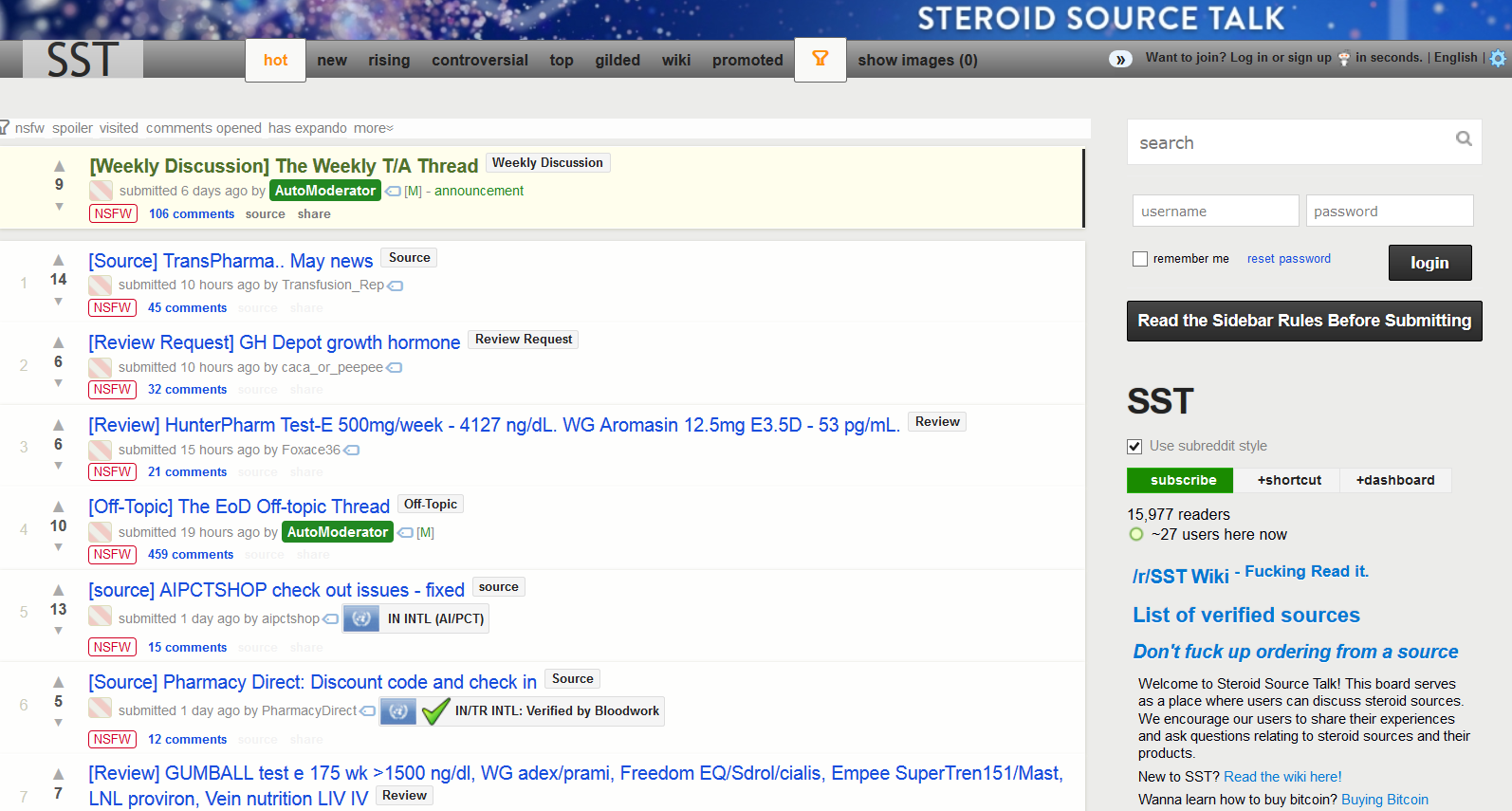Click the filter funnel icon in the tab bar

821,59
